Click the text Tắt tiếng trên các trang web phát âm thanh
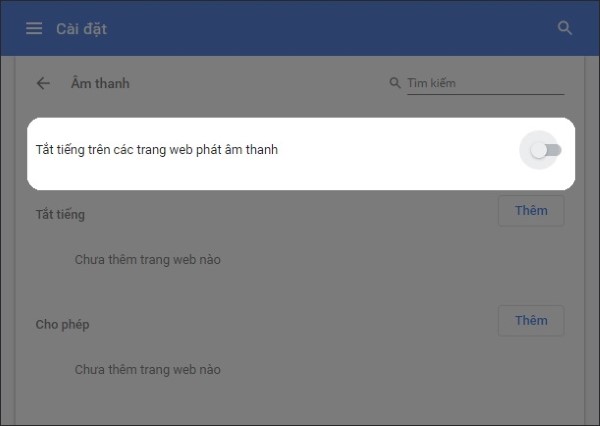 (157, 150)
